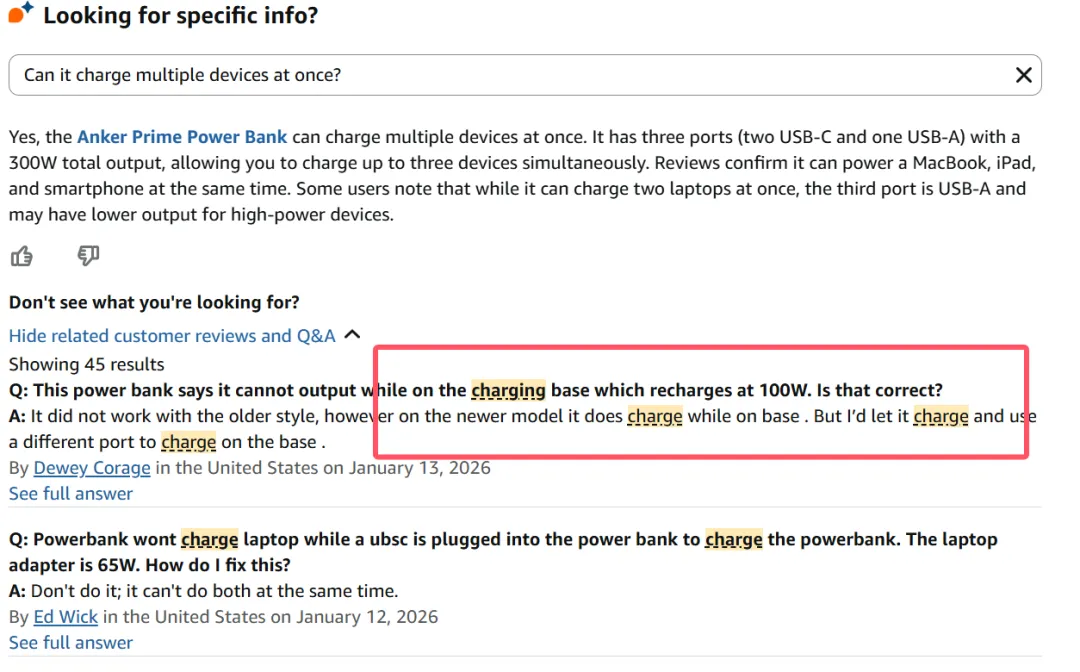
Task: Click the 'Can it charge multiple devices' field
Action: (500, 75)
